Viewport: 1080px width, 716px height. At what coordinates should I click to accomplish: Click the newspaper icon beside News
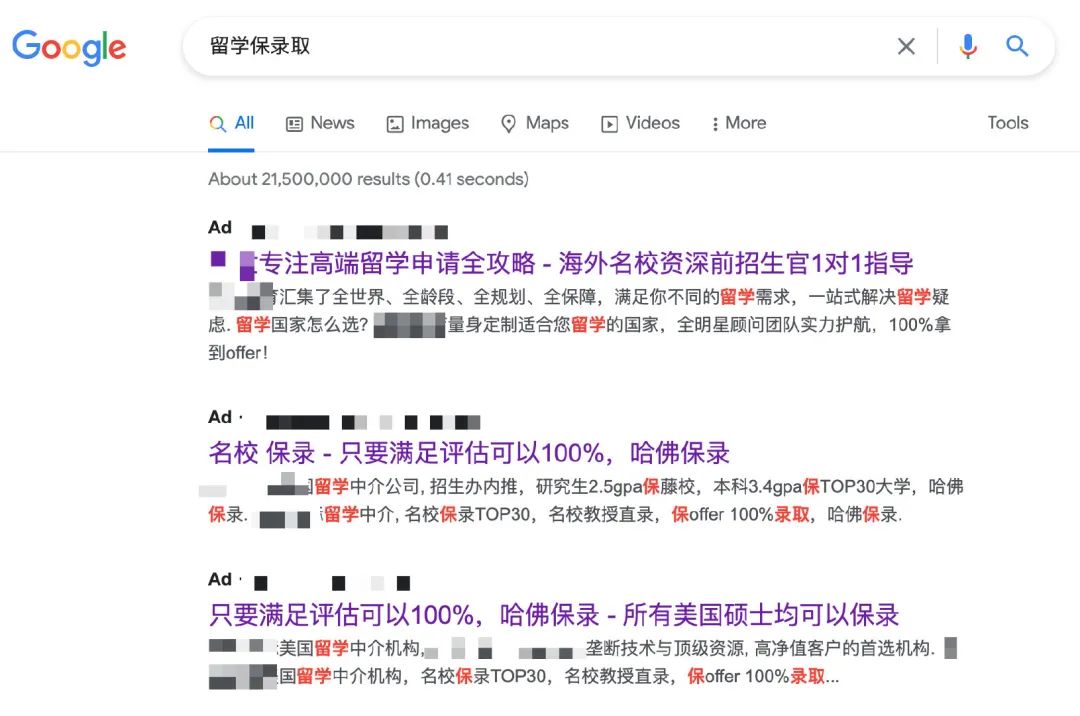[293, 123]
